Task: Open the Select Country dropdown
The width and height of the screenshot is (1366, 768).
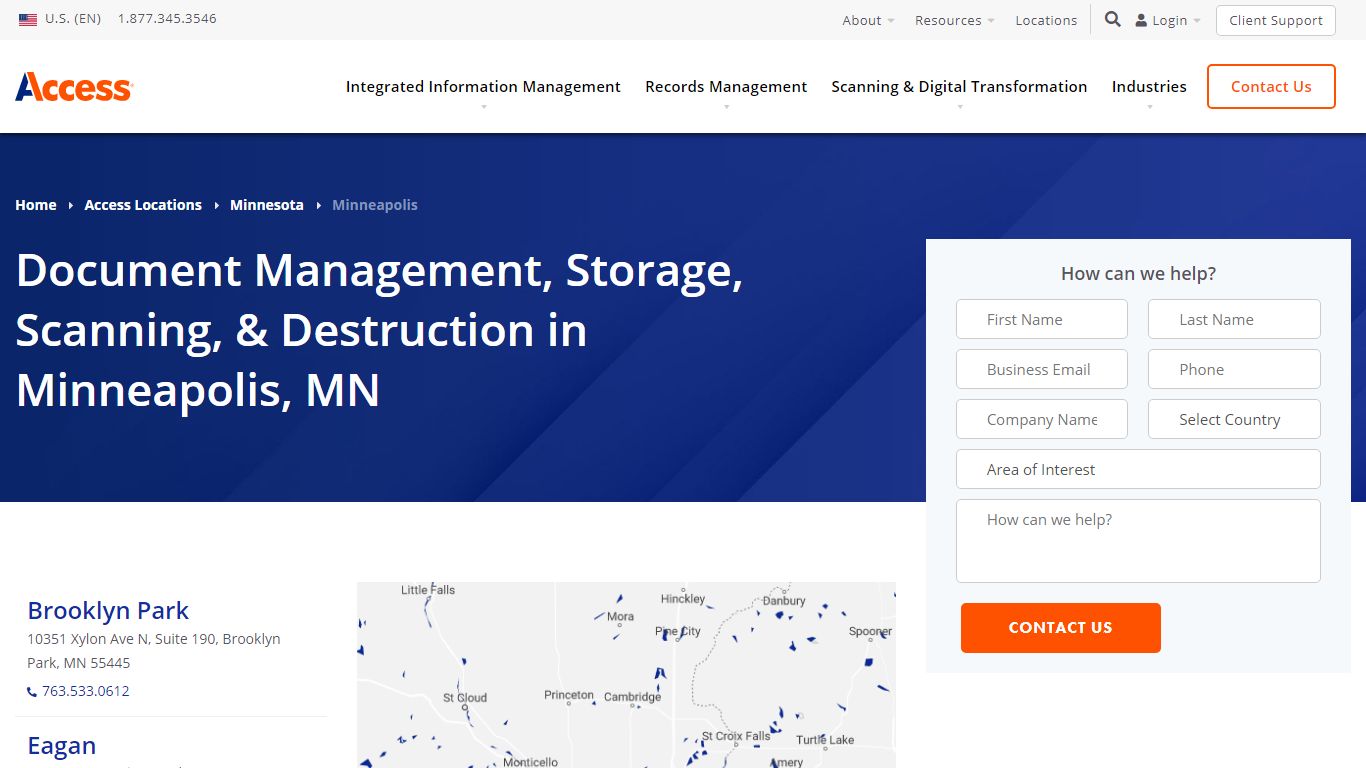Action: point(1234,419)
